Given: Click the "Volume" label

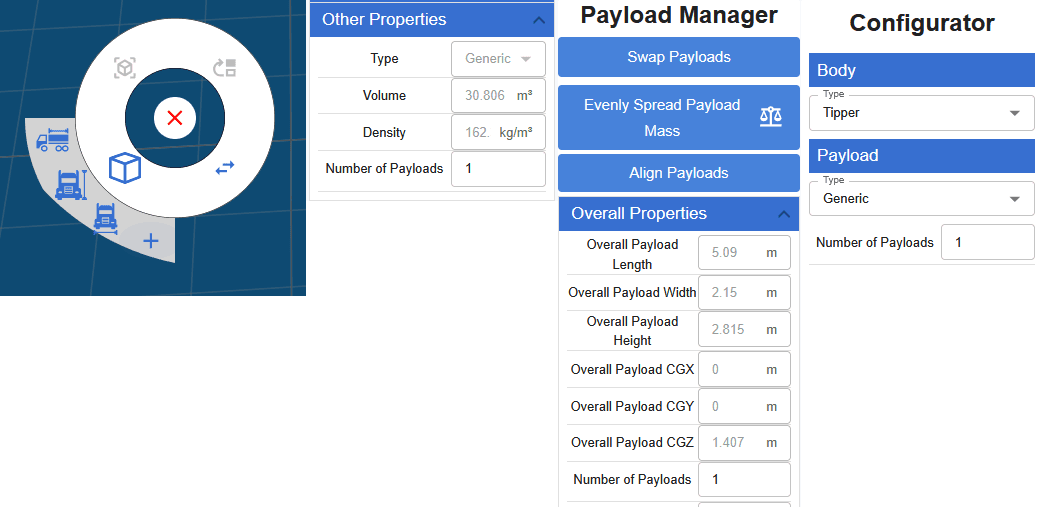Looking at the screenshot, I should coord(384,95).
